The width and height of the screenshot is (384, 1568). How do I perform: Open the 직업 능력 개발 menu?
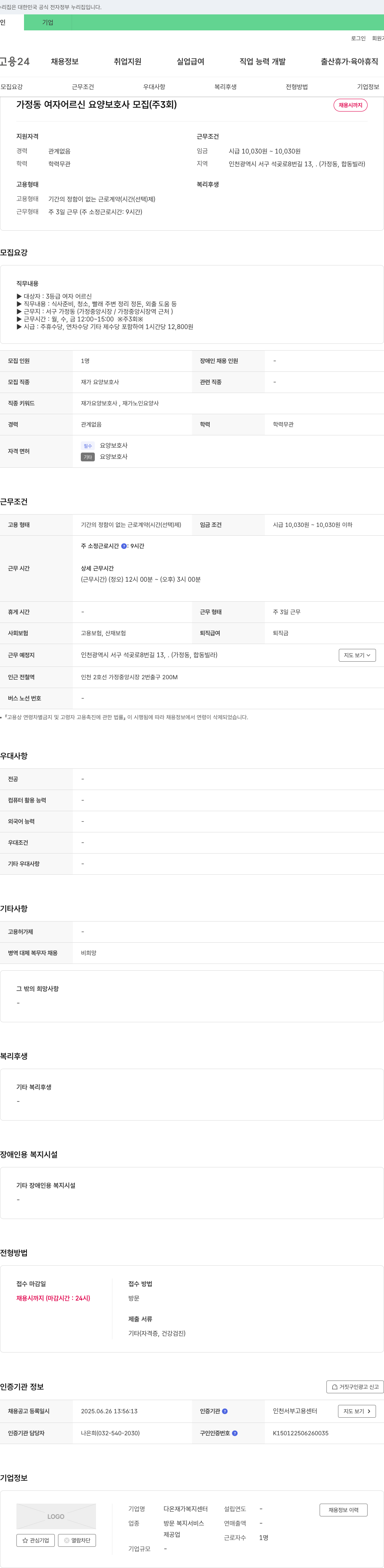point(262,62)
